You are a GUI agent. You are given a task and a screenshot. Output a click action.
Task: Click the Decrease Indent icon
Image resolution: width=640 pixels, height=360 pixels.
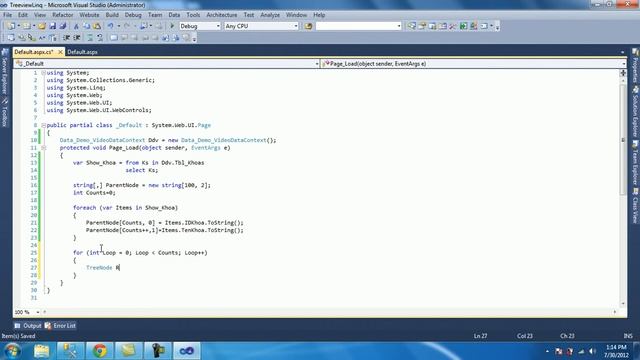tap(66, 38)
